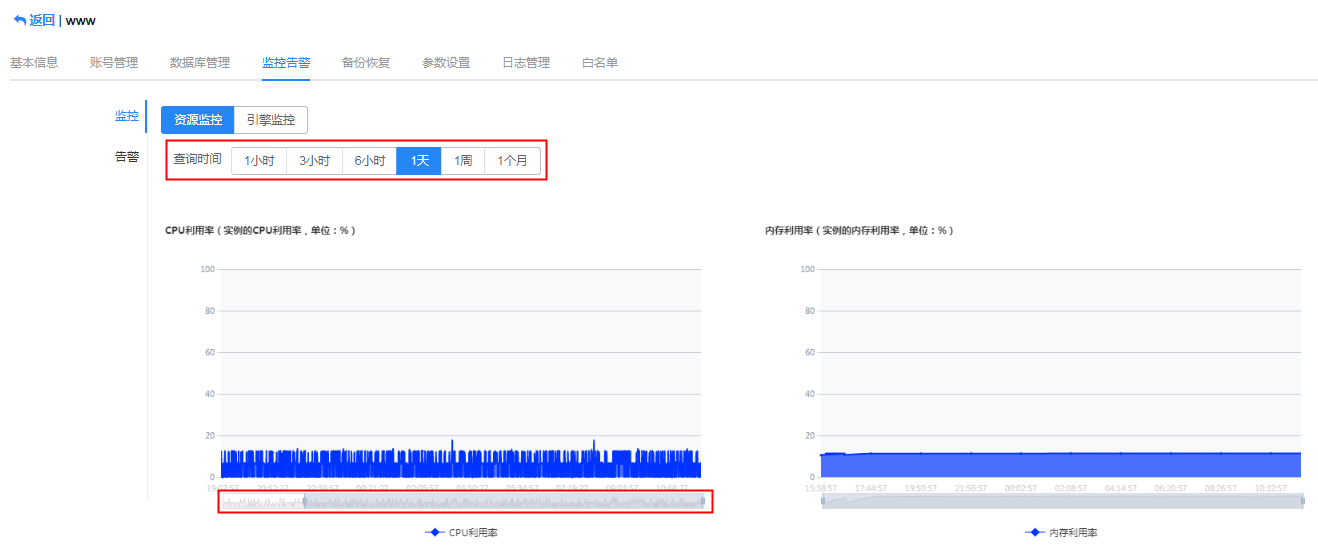Click the back arrow icon
The height and width of the screenshot is (555, 1318).
pos(19,20)
